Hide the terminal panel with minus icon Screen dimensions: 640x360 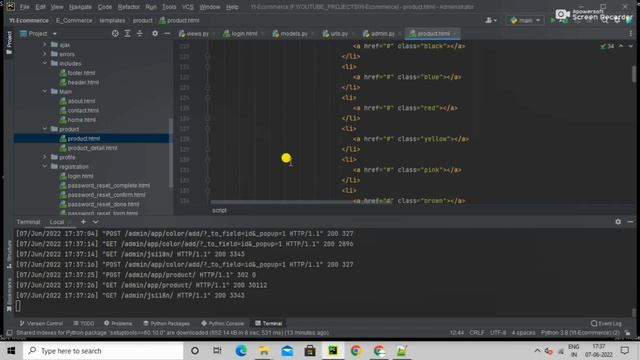[630, 222]
